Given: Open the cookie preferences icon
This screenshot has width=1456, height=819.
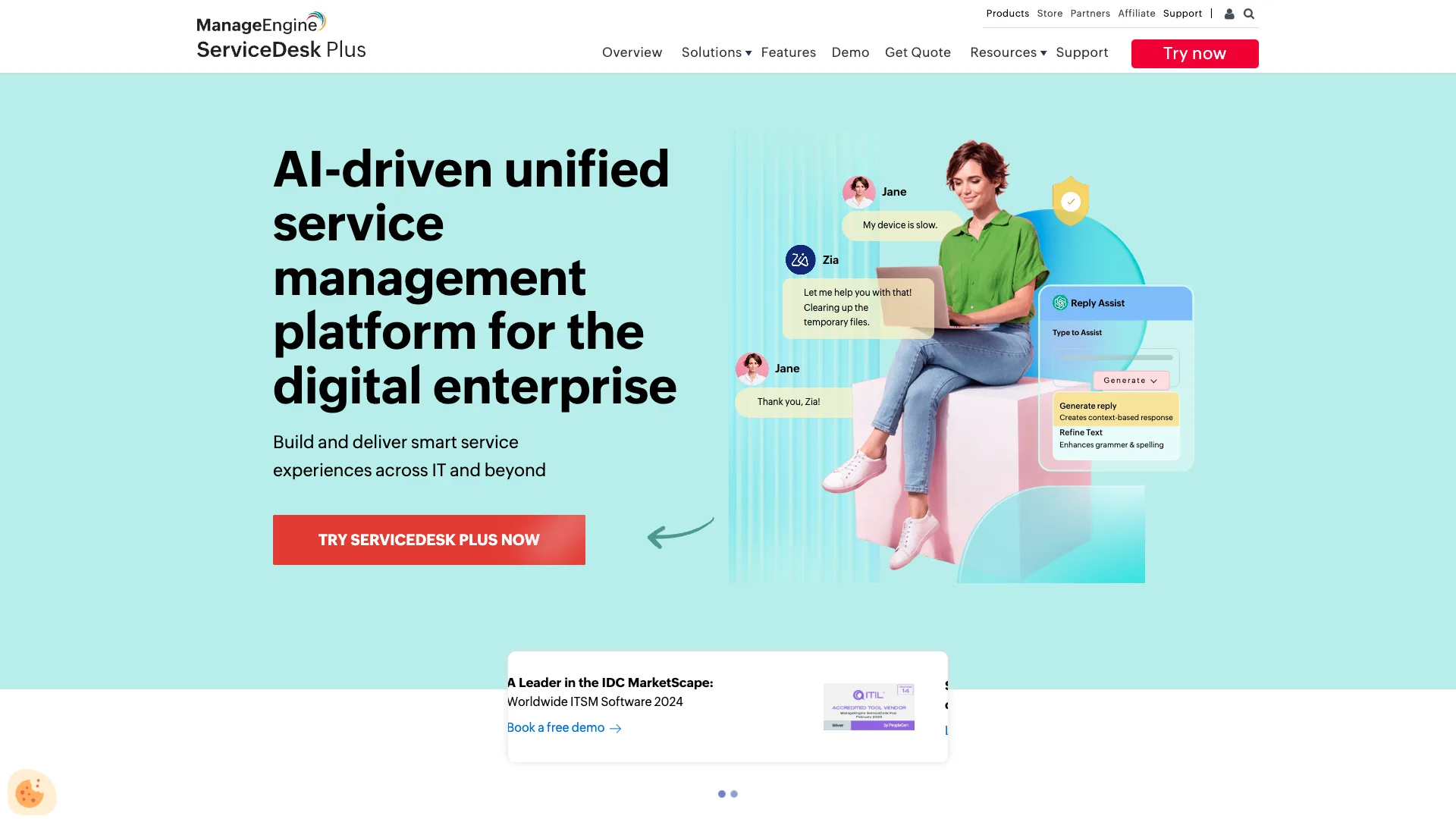Looking at the screenshot, I should coord(31,792).
